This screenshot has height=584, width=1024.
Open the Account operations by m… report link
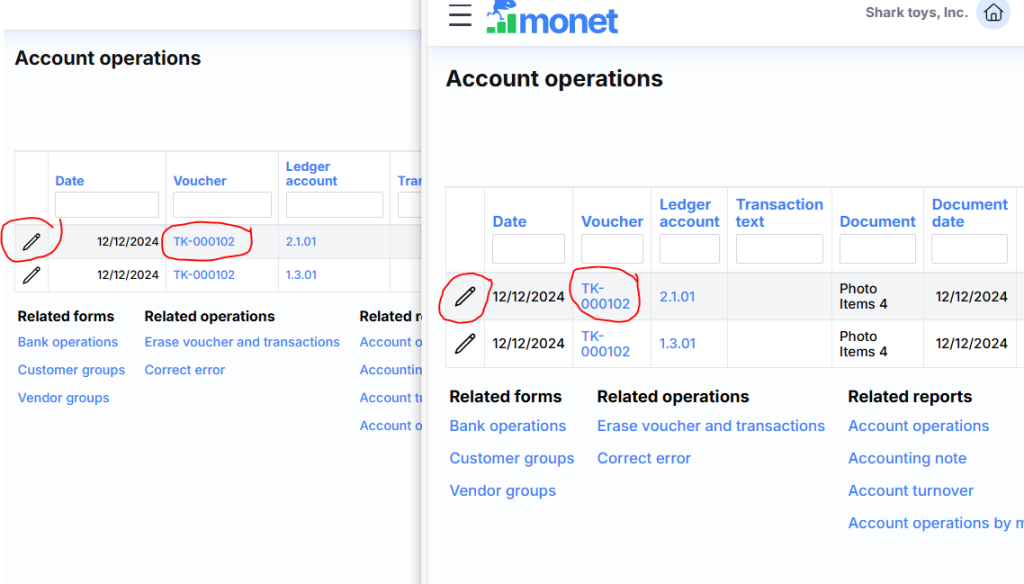click(x=935, y=523)
